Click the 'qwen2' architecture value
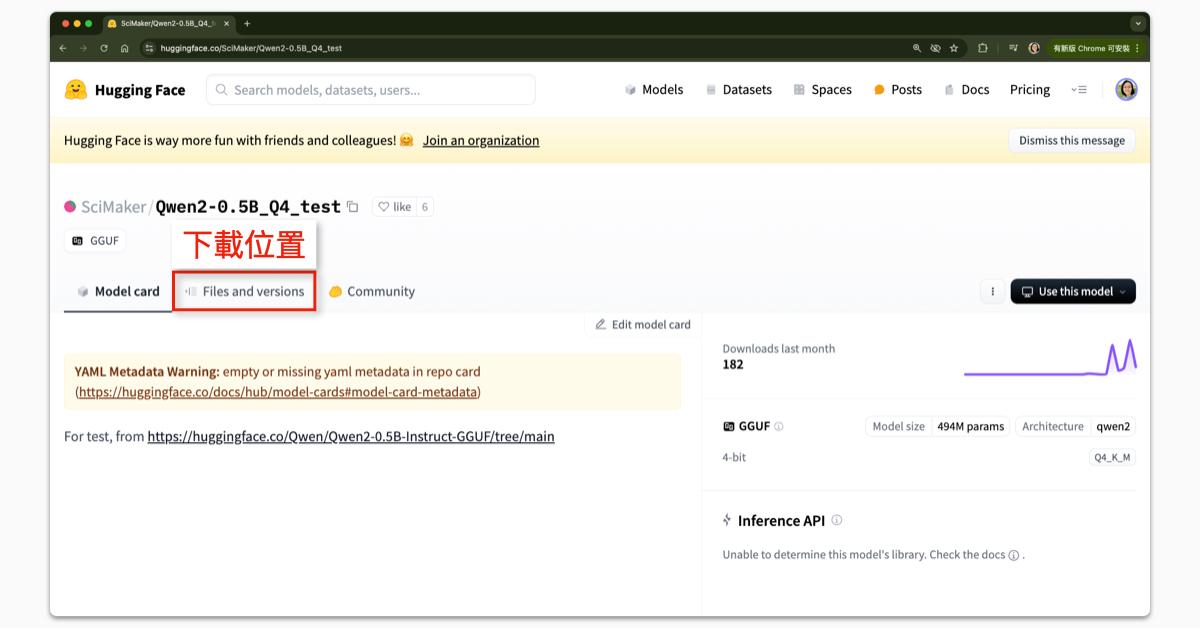The width and height of the screenshot is (1200, 628). pyautogui.click(x=1113, y=427)
